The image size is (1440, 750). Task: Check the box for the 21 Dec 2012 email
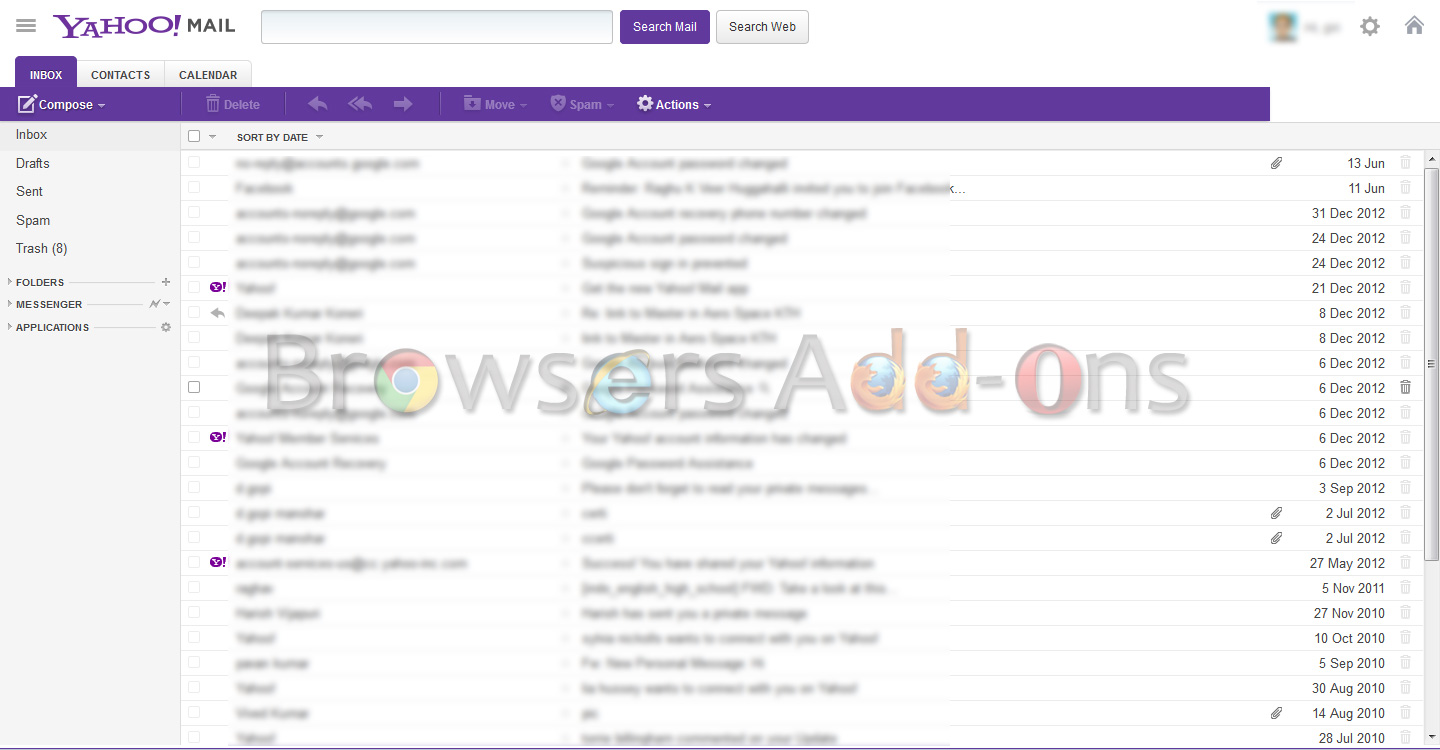coord(194,287)
